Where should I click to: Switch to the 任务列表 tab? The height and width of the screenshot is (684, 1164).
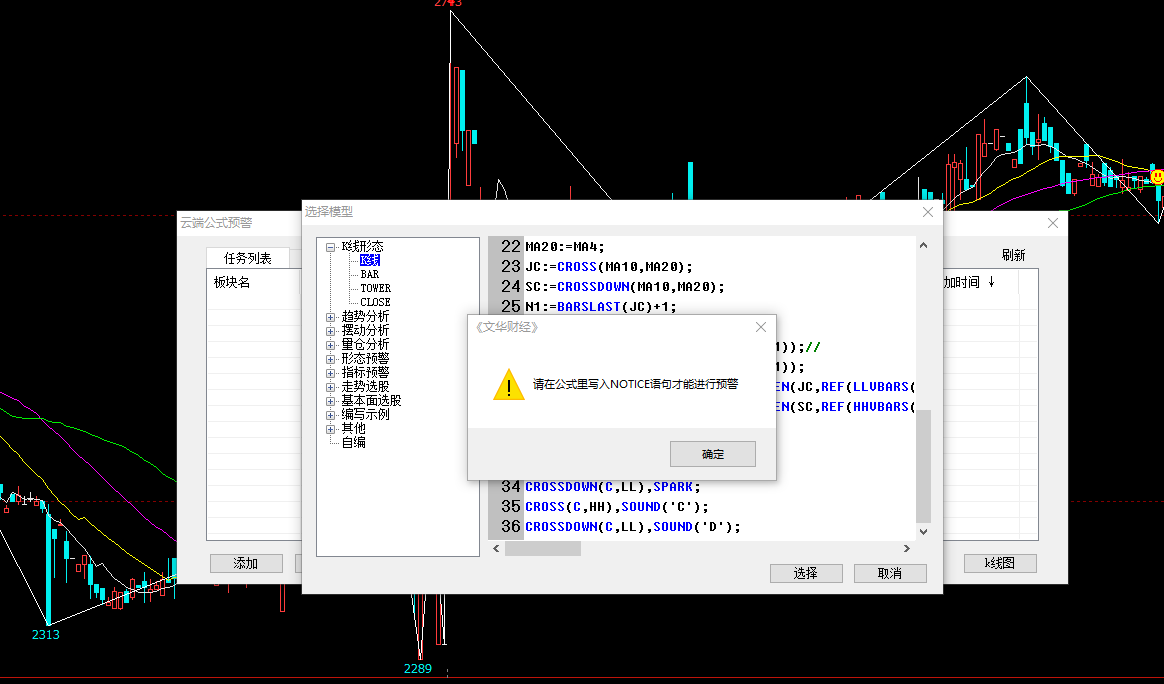(247, 258)
